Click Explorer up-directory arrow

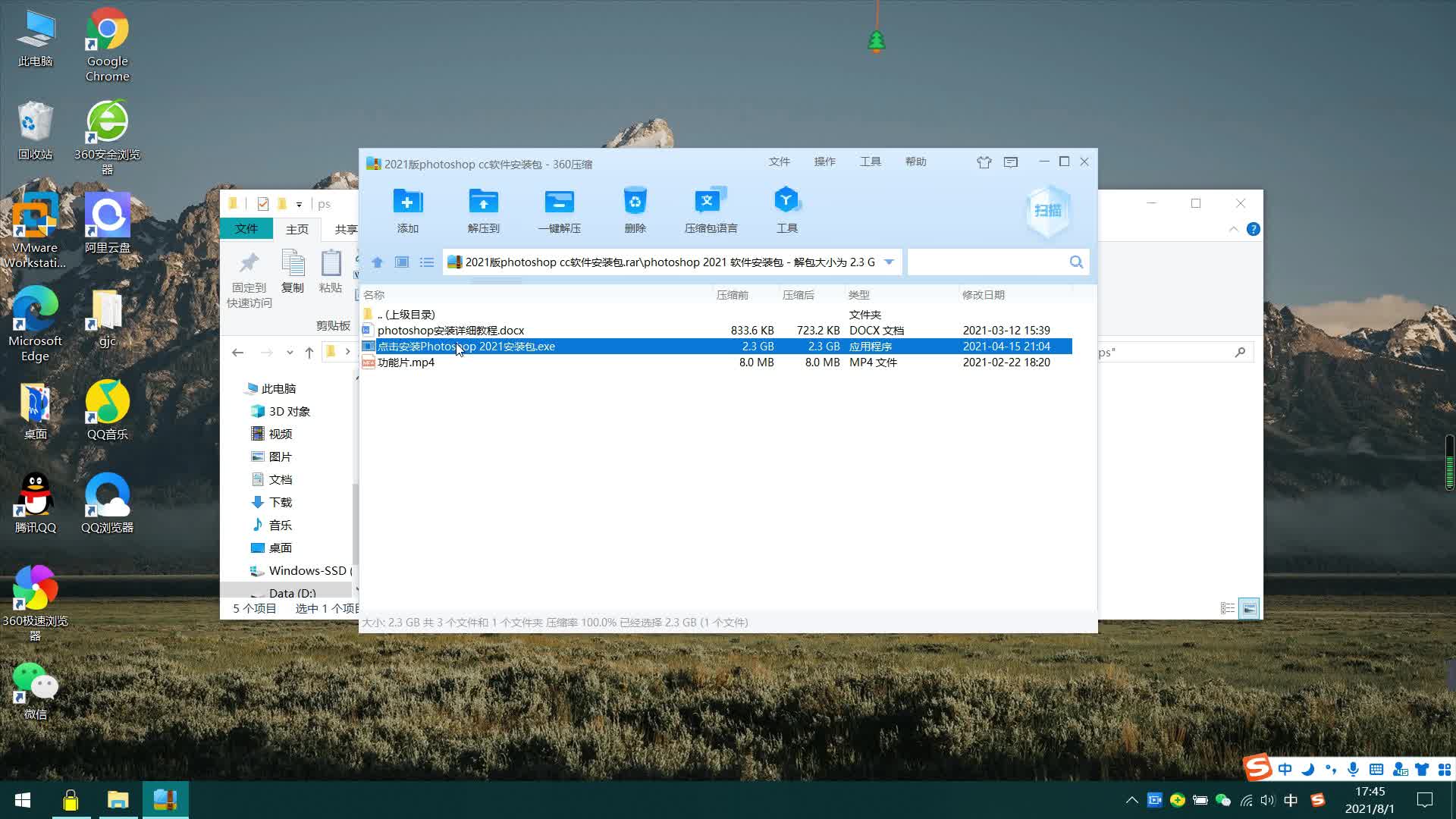(309, 352)
